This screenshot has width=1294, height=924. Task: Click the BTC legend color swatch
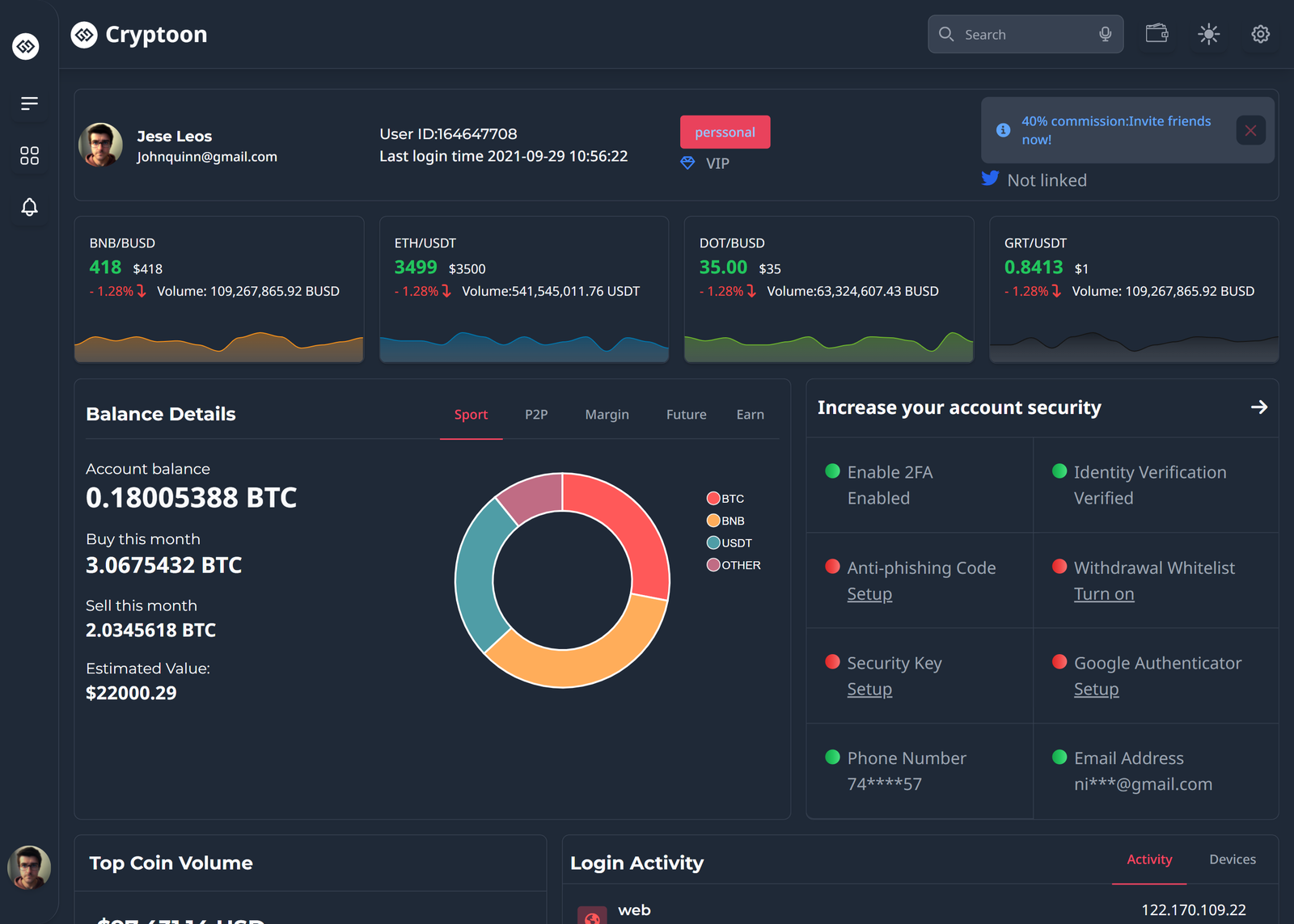pos(713,498)
